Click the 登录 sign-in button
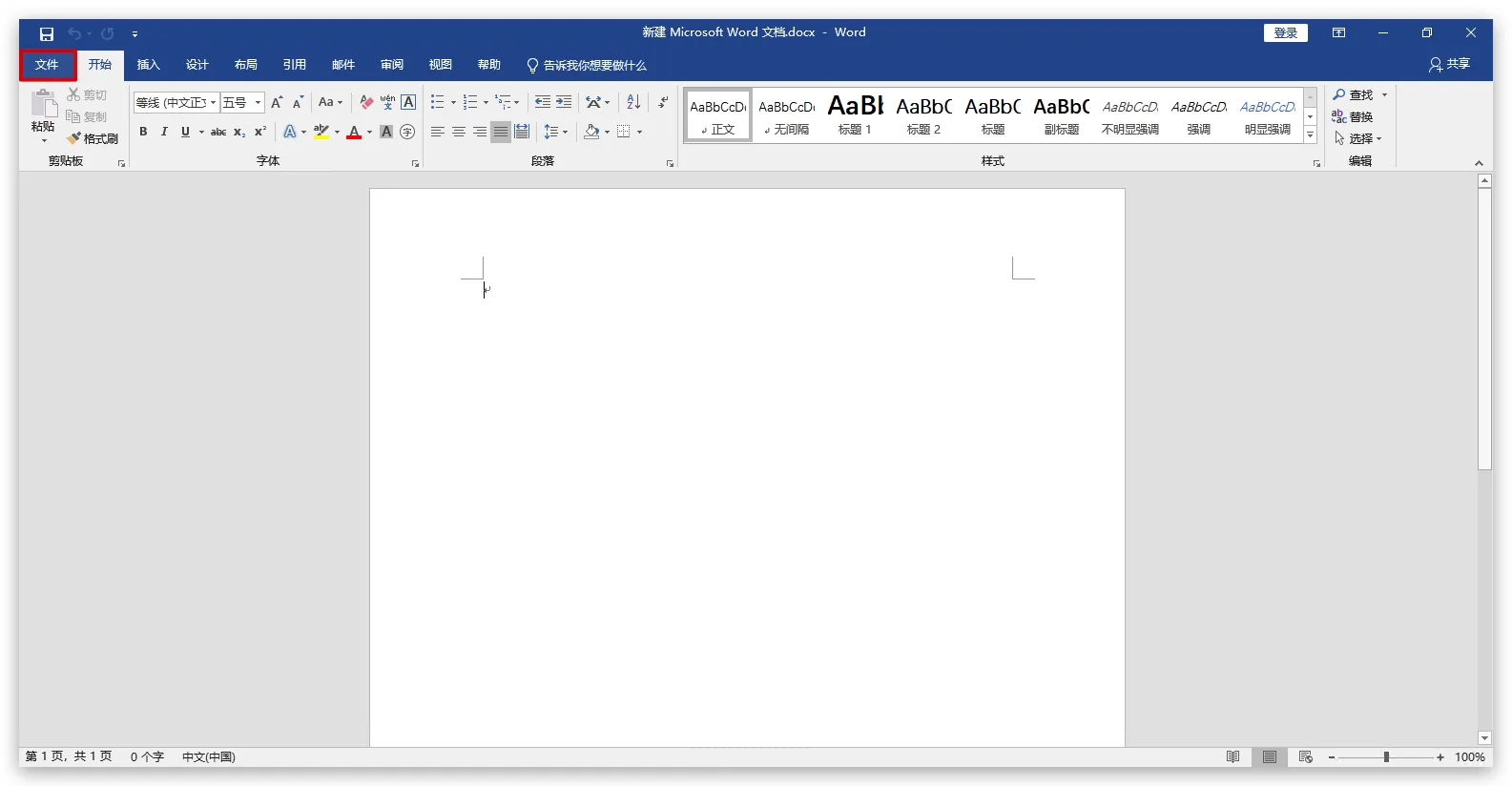The height and width of the screenshot is (786, 1512). click(x=1285, y=33)
